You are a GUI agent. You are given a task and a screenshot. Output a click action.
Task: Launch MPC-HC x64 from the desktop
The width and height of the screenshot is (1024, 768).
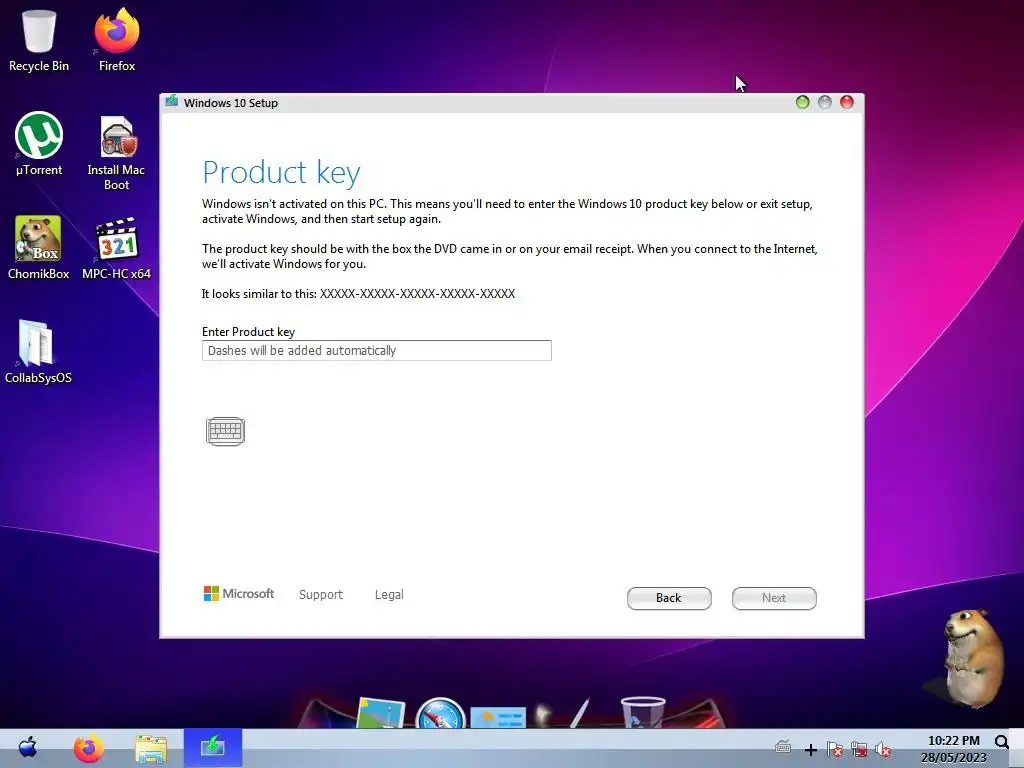click(x=116, y=248)
